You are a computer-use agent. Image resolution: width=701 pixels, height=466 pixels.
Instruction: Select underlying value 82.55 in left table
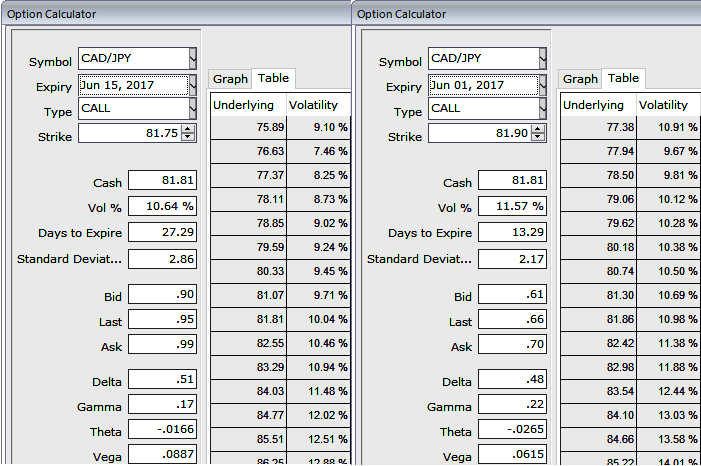(248, 343)
